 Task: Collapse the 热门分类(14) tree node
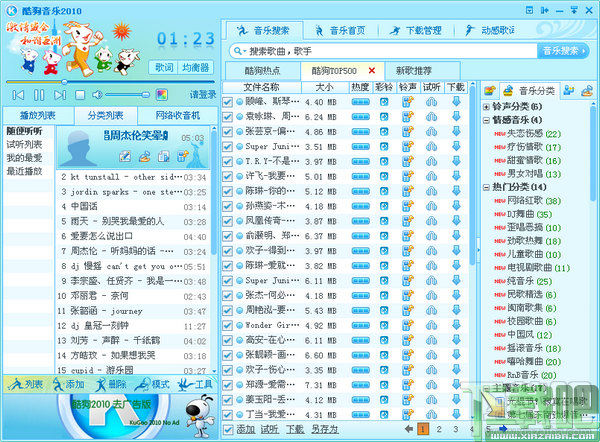tap(486, 187)
